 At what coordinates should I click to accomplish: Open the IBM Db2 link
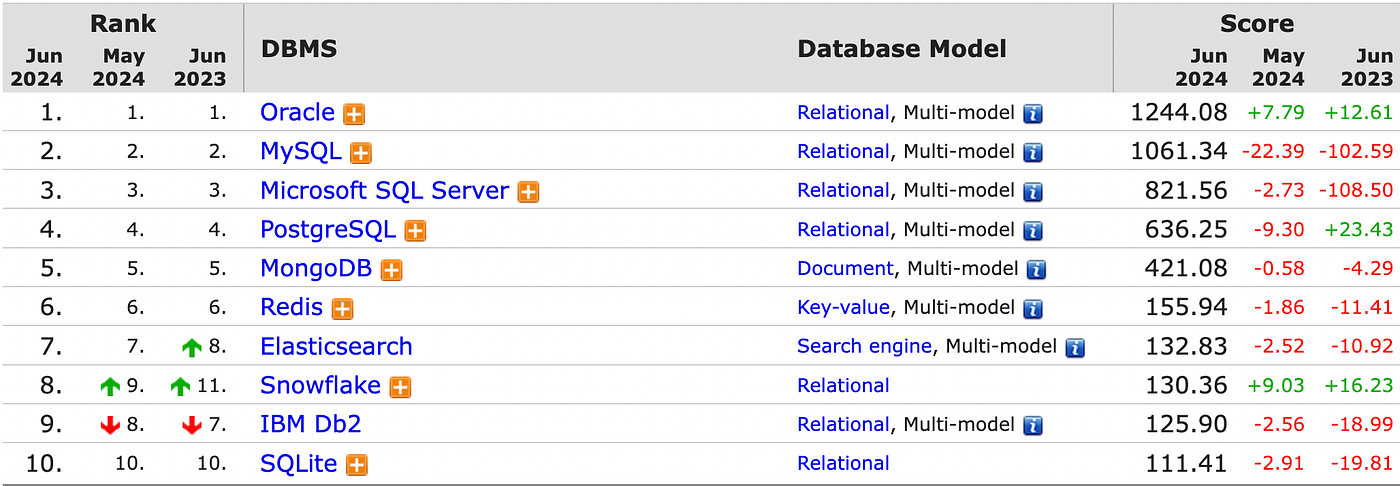[310, 424]
